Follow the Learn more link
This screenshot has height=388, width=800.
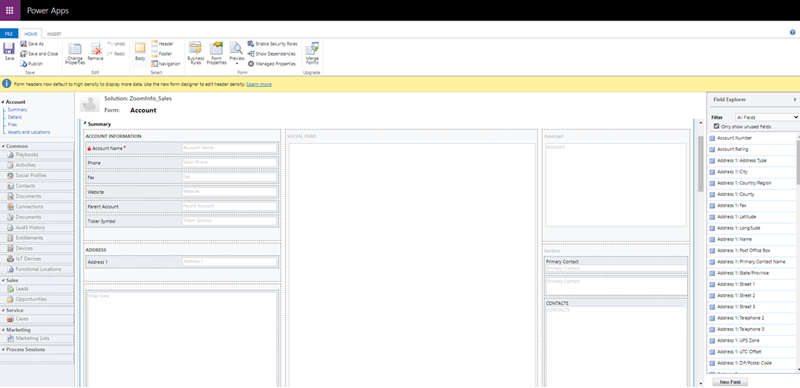[x=259, y=84]
